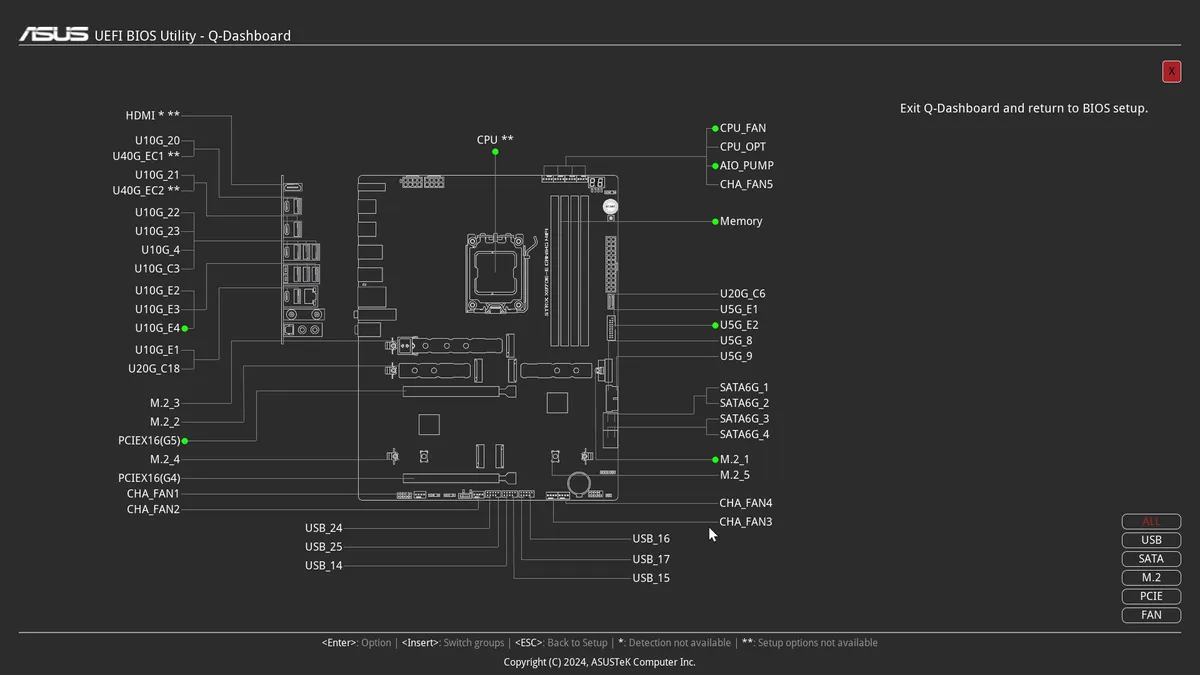Click the green dot beside CPU_FAN
Viewport: 1200px width, 675px height.
pos(715,128)
